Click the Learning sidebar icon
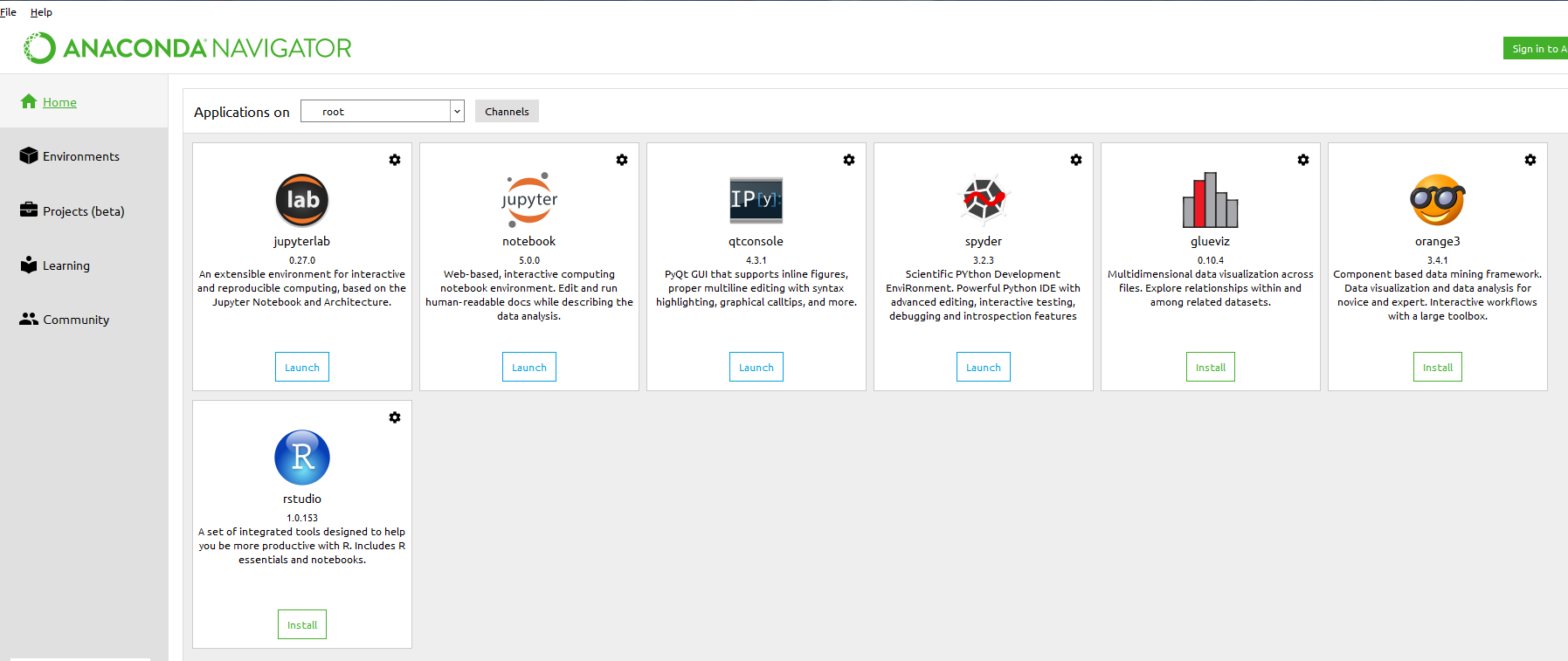Image resolution: width=1568 pixels, height=661 pixels. tap(29, 265)
